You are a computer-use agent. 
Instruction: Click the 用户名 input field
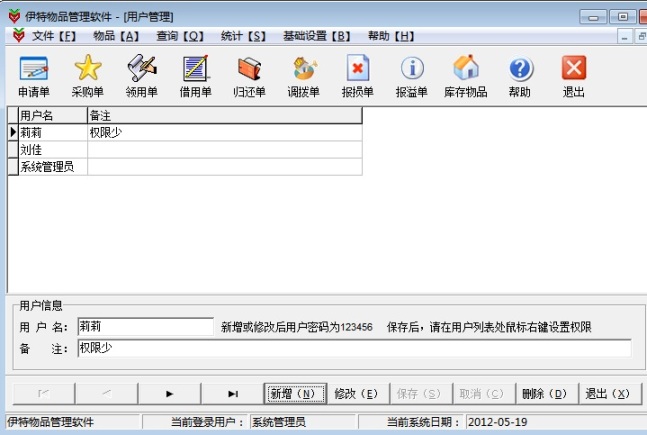point(146,326)
